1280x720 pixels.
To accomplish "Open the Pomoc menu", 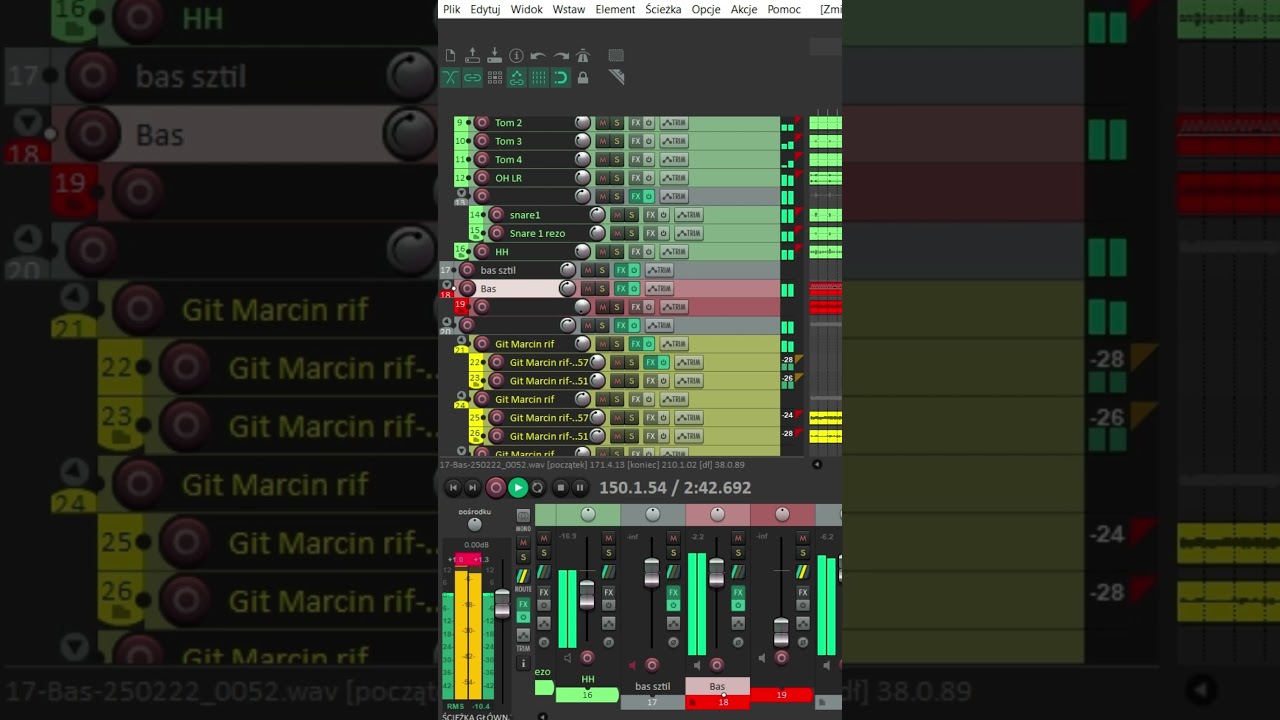I will pos(784,9).
